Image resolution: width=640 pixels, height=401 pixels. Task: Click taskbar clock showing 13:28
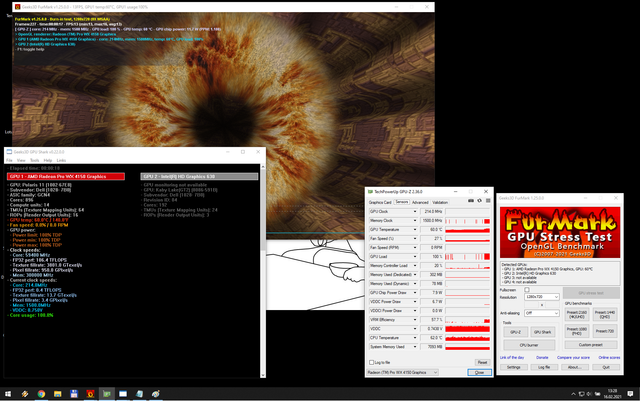pyautogui.click(x=612, y=394)
